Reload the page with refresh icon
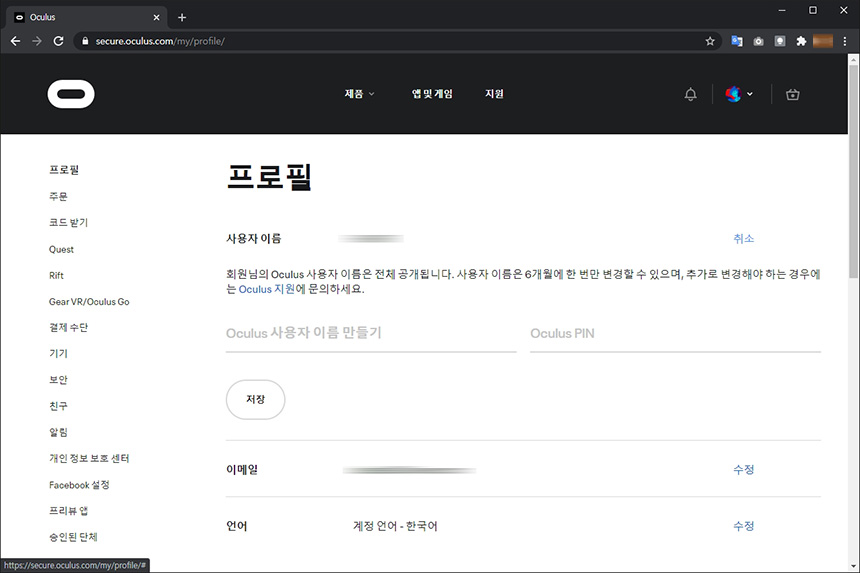 click(x=58, y=41)
